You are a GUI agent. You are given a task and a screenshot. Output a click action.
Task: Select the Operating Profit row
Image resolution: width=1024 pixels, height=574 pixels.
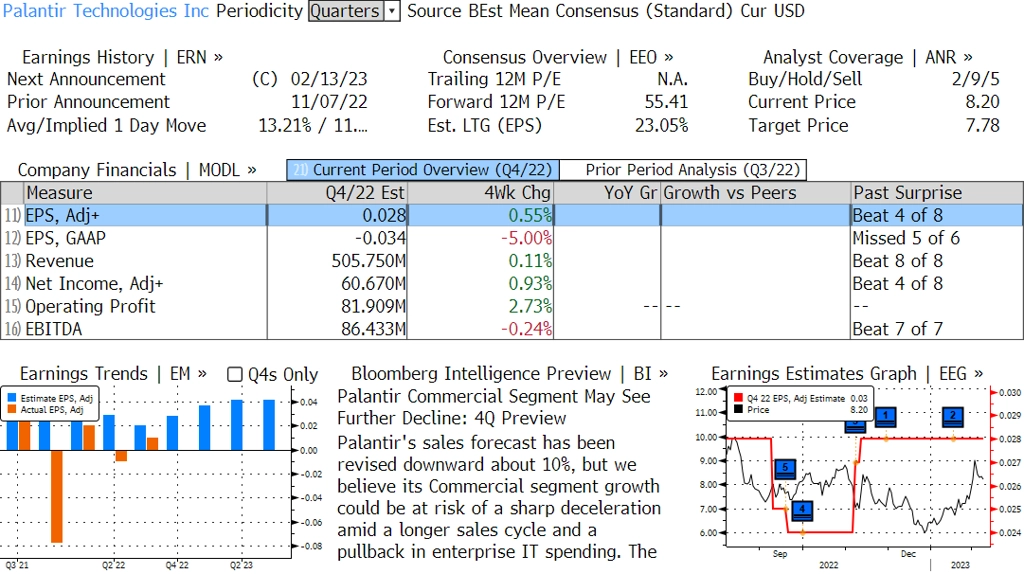[512, 307]
